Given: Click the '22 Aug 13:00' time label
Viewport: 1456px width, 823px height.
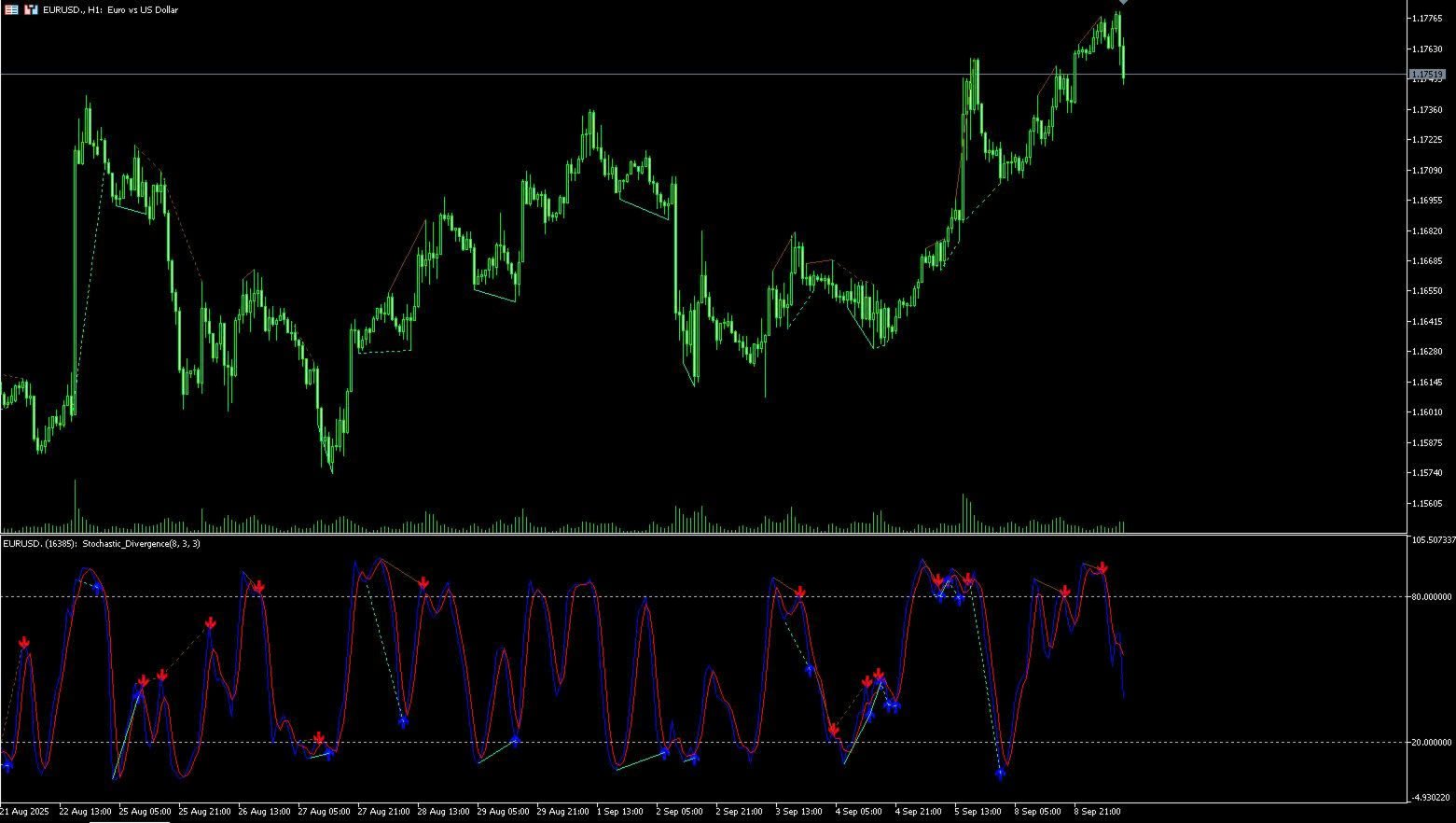Looking at the screenshot, I should pos(86,812).
